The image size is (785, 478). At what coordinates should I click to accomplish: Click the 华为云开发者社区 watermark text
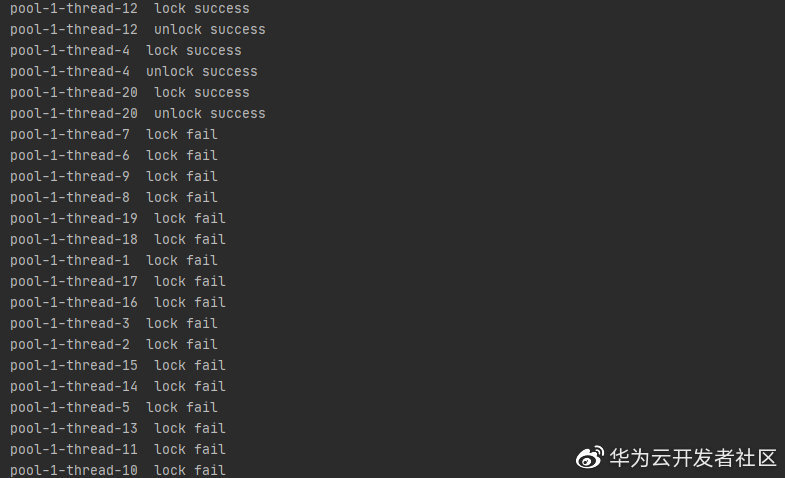[x=693, y=458]
